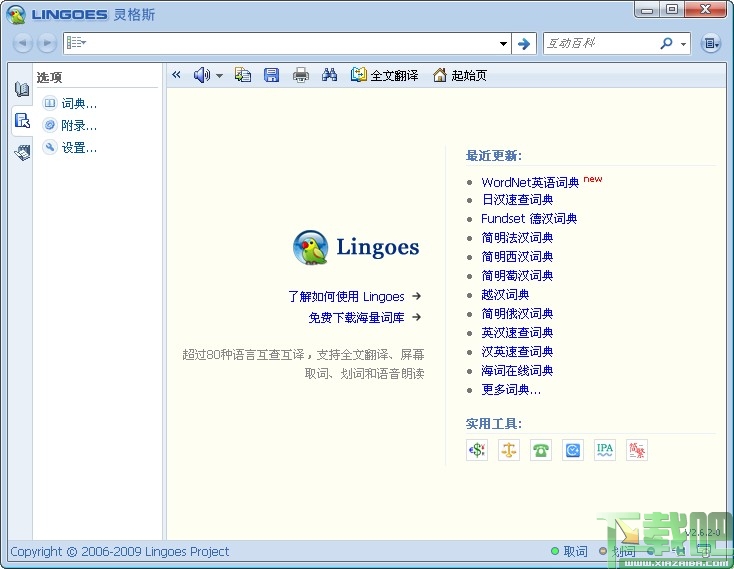Go to 起始页 start page

460,75
